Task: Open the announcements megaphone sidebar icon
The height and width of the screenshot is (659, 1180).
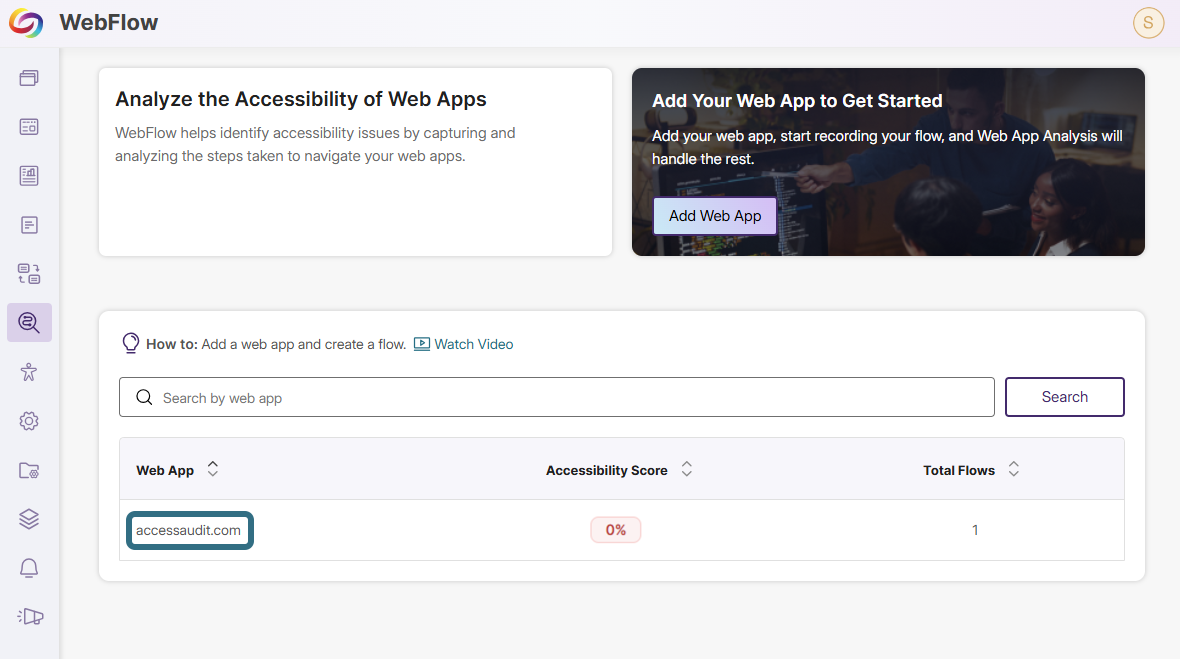Action: coord(30,617)
